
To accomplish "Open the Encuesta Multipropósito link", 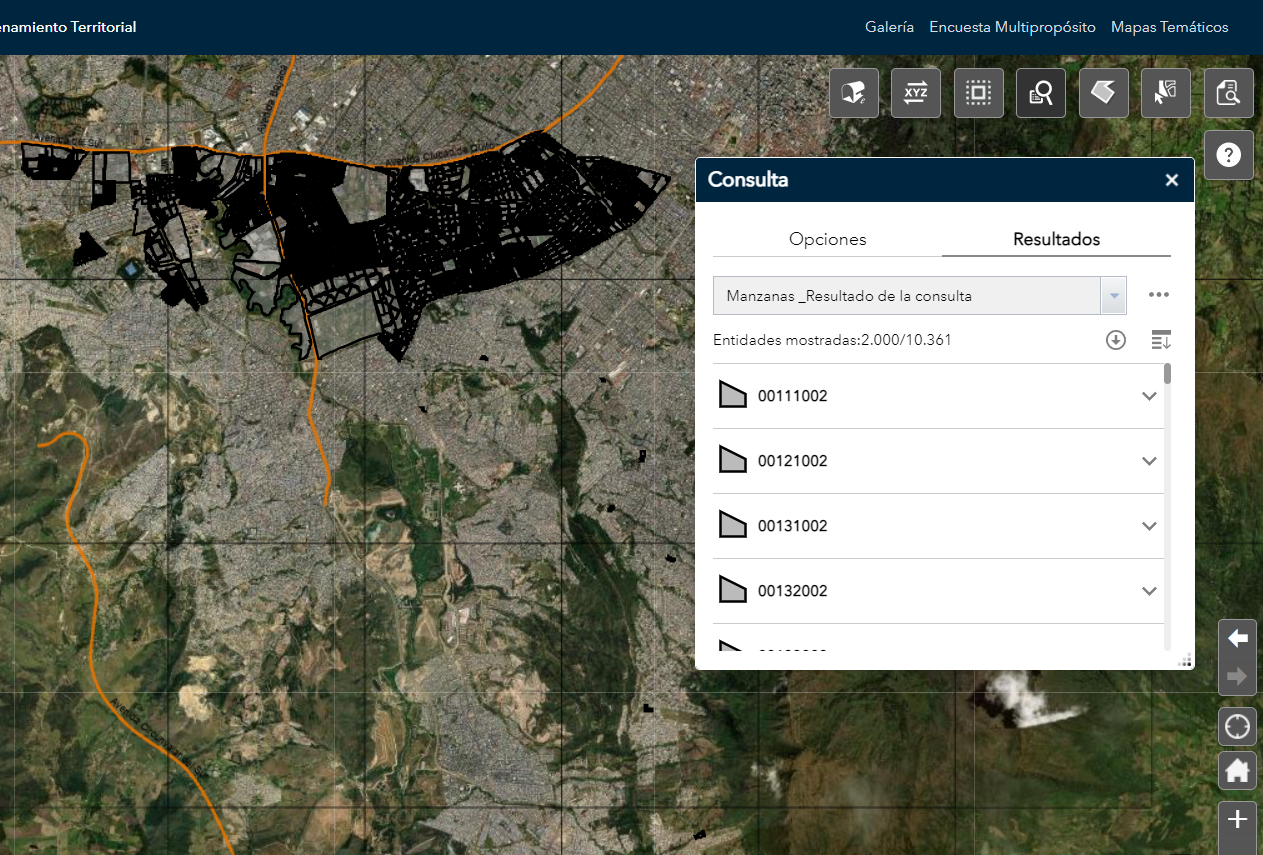I will [x=1012, y=27].
